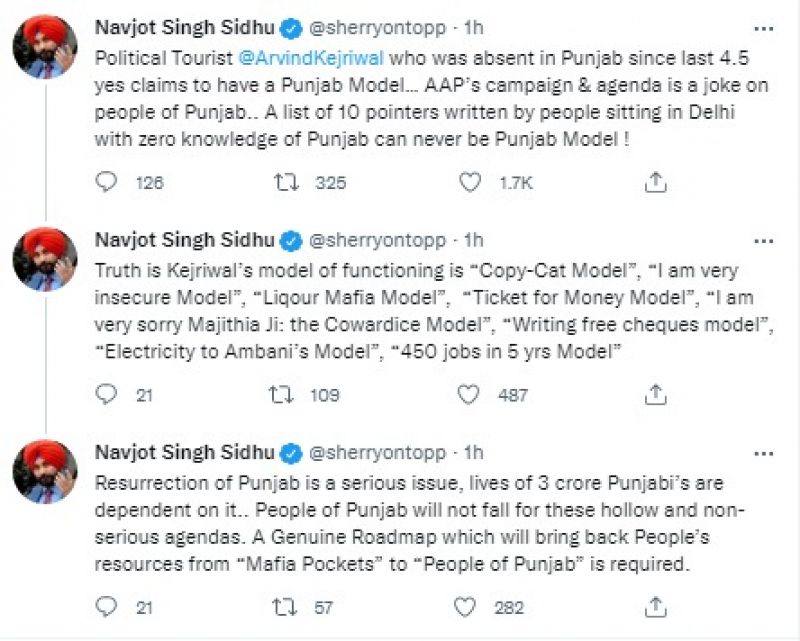Retweet the tweet with 325 retweets

283,182
